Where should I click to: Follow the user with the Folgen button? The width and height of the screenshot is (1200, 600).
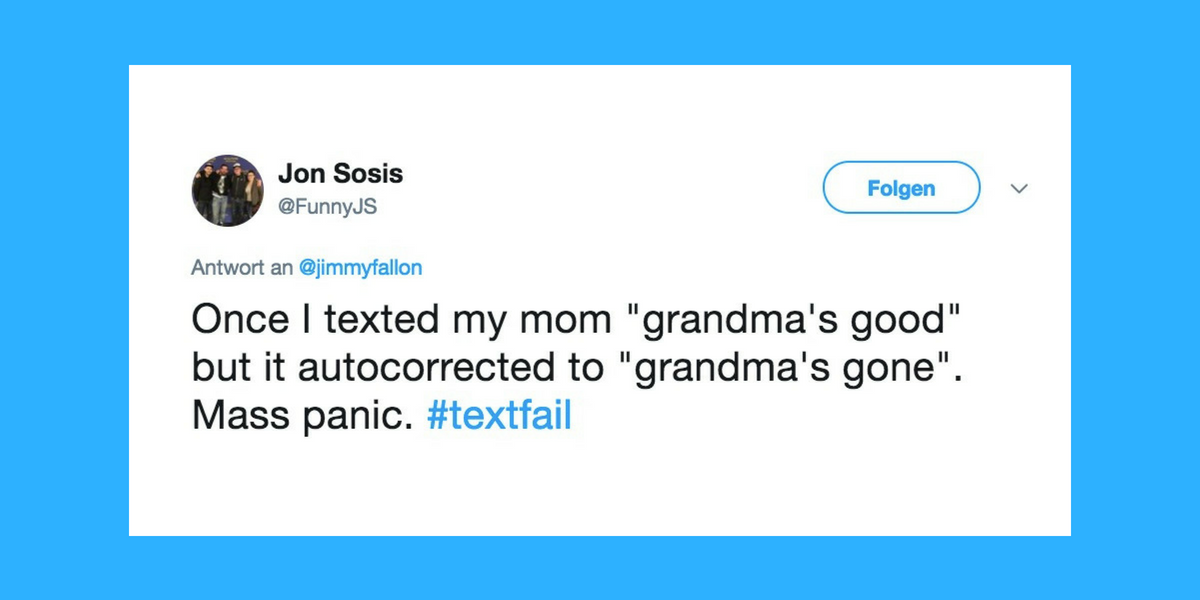(901, 188)
